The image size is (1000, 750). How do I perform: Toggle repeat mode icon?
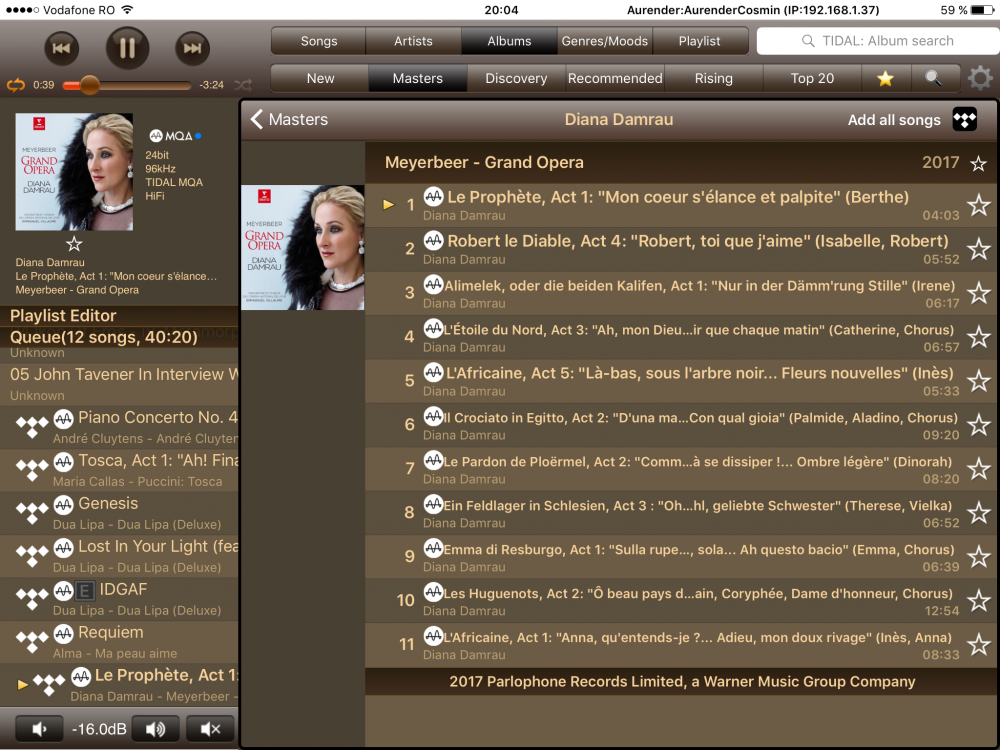[16, 85]
